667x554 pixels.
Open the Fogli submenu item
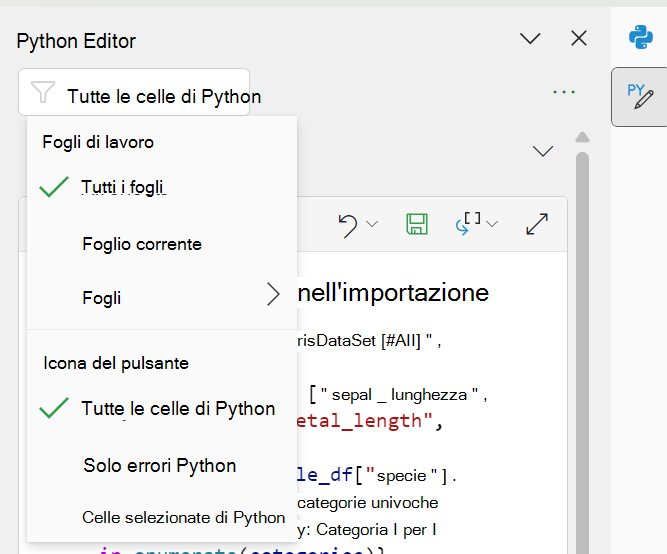pos(162,298)
